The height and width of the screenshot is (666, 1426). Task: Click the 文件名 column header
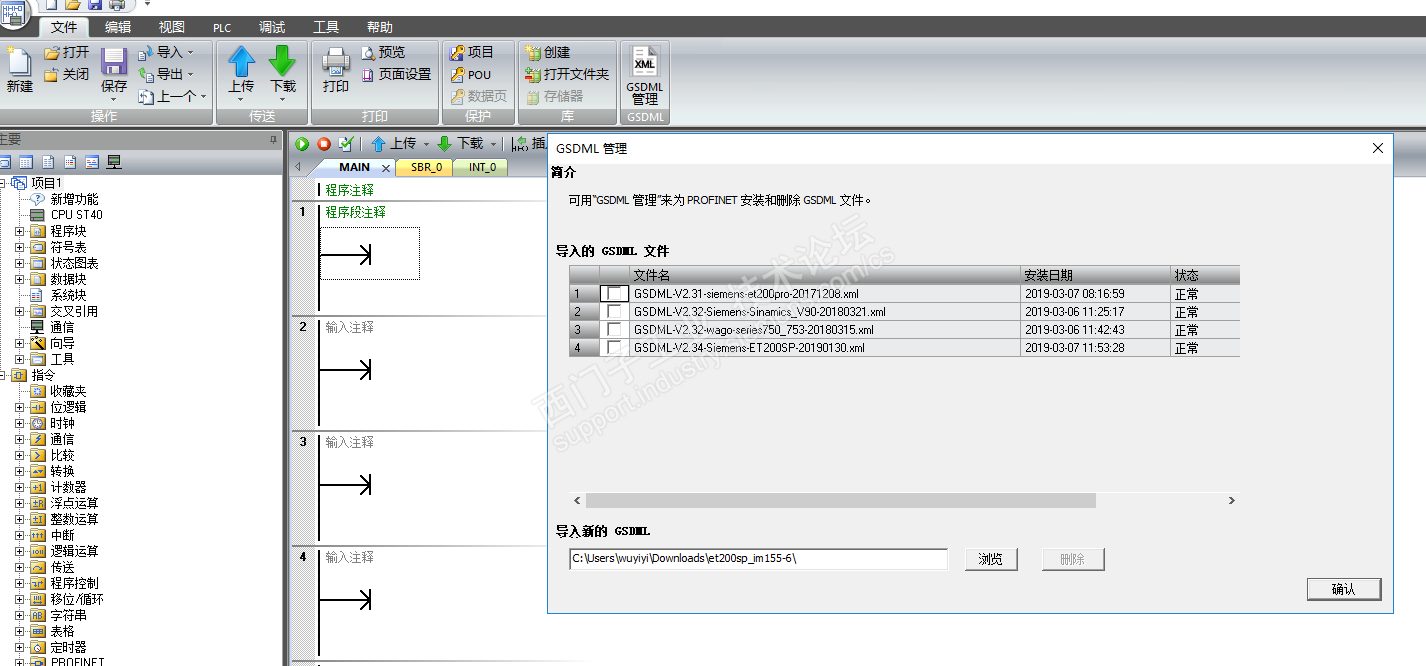coord(825,275)
